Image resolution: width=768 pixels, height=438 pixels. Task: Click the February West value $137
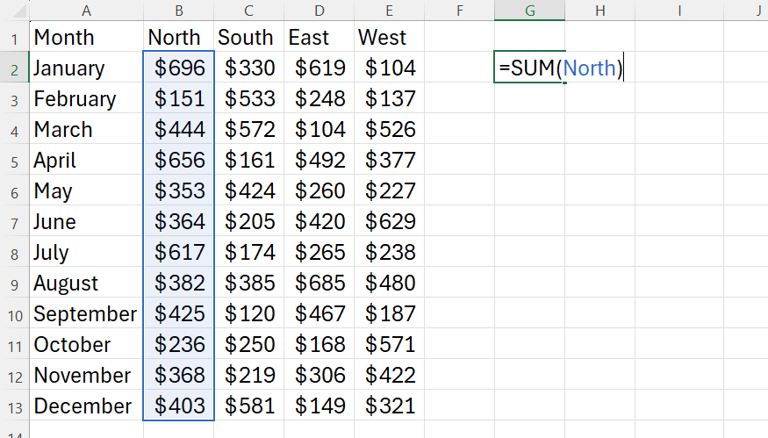point(389,98)
